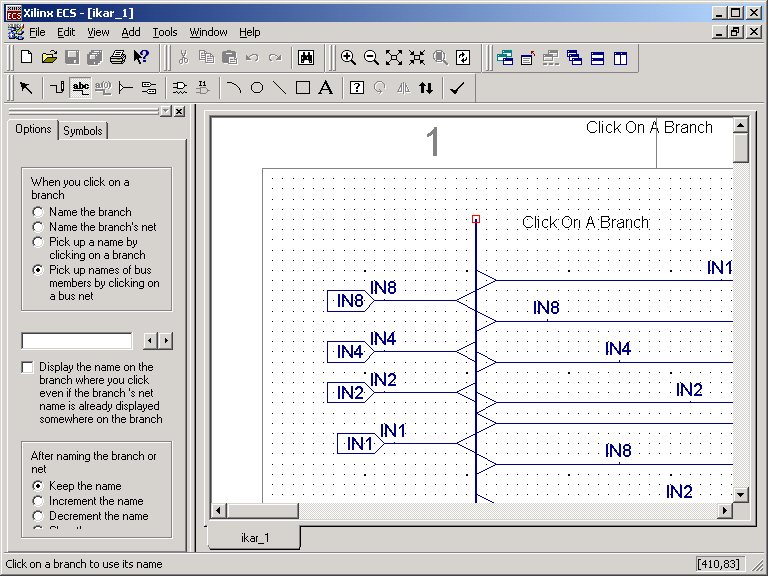Cascade the open windows
The width and height of the screenshot is (768, 576).
coord(575,58)
